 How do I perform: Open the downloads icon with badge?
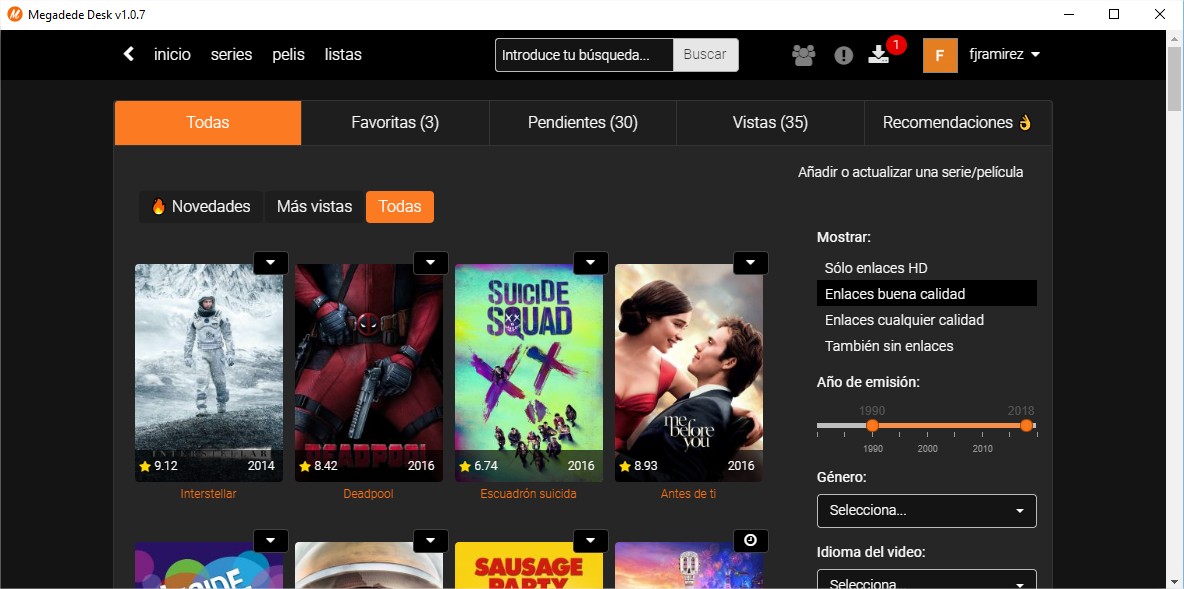coord(879,54)
